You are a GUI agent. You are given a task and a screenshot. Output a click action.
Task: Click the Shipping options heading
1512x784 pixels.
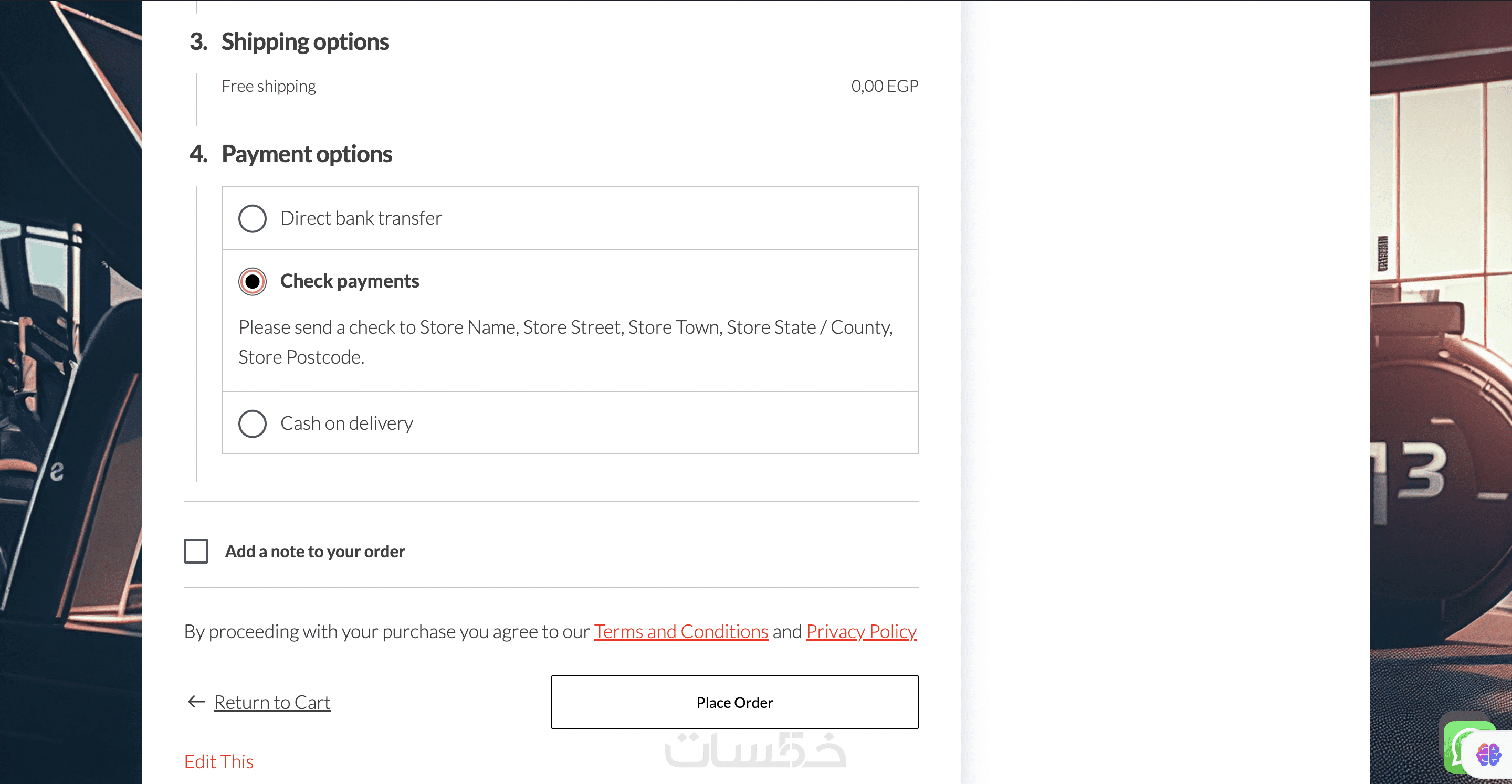[x=304, y=41]
